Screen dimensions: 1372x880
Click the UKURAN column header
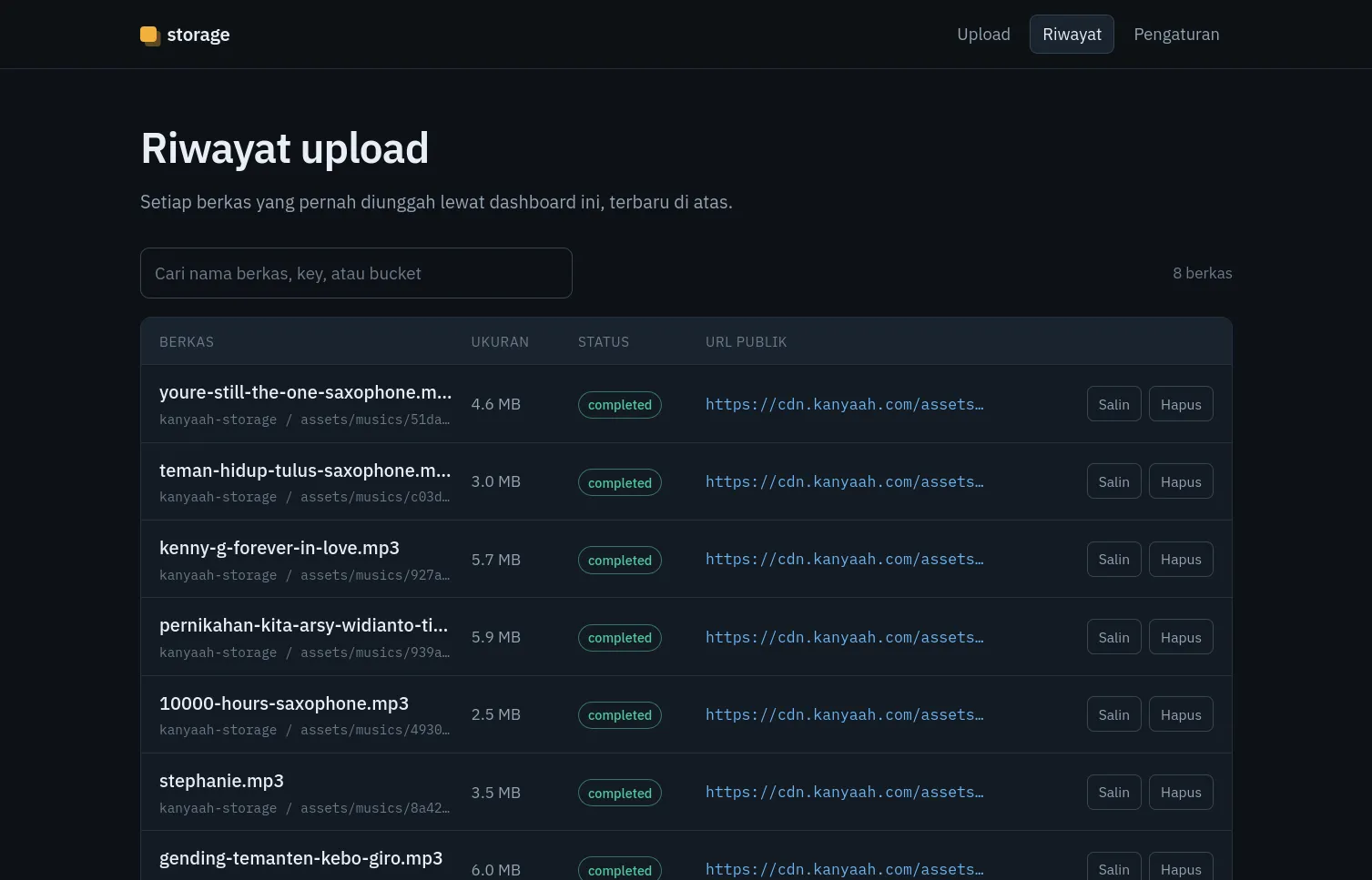click(500, 342)
